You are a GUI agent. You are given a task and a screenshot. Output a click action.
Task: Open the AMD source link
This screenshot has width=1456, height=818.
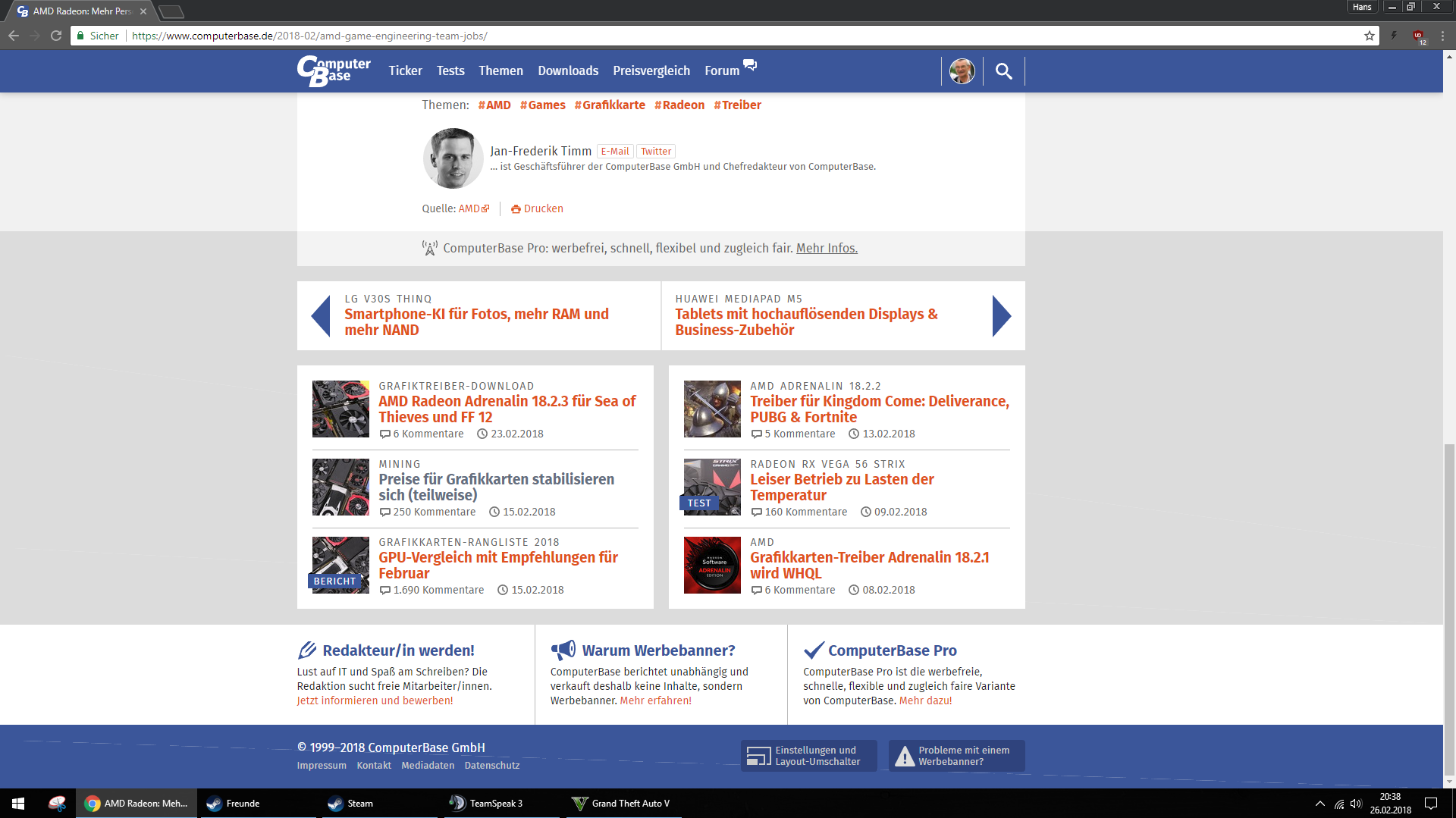tap(473, 208)
